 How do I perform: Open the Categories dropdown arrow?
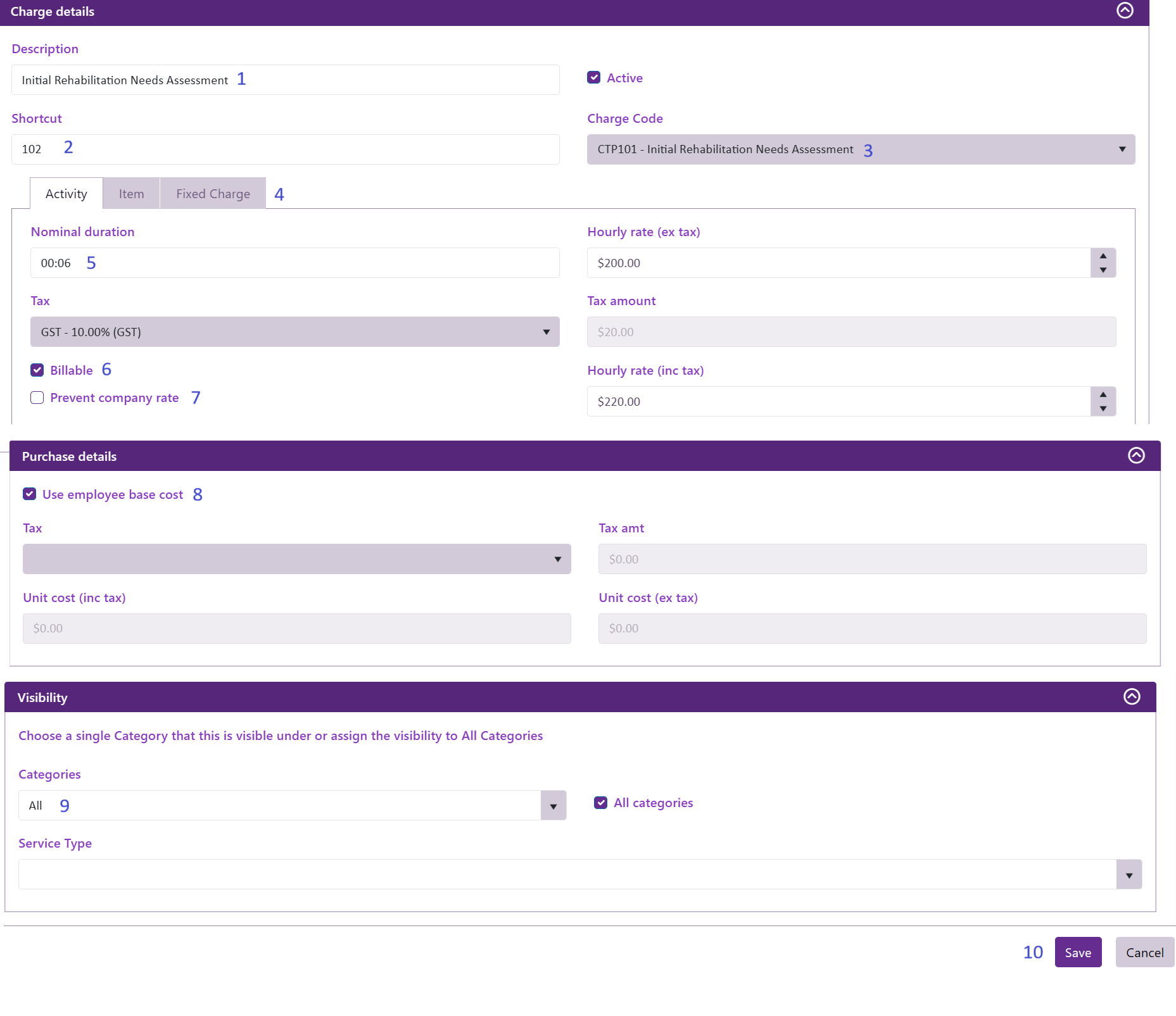click(553, 806)
